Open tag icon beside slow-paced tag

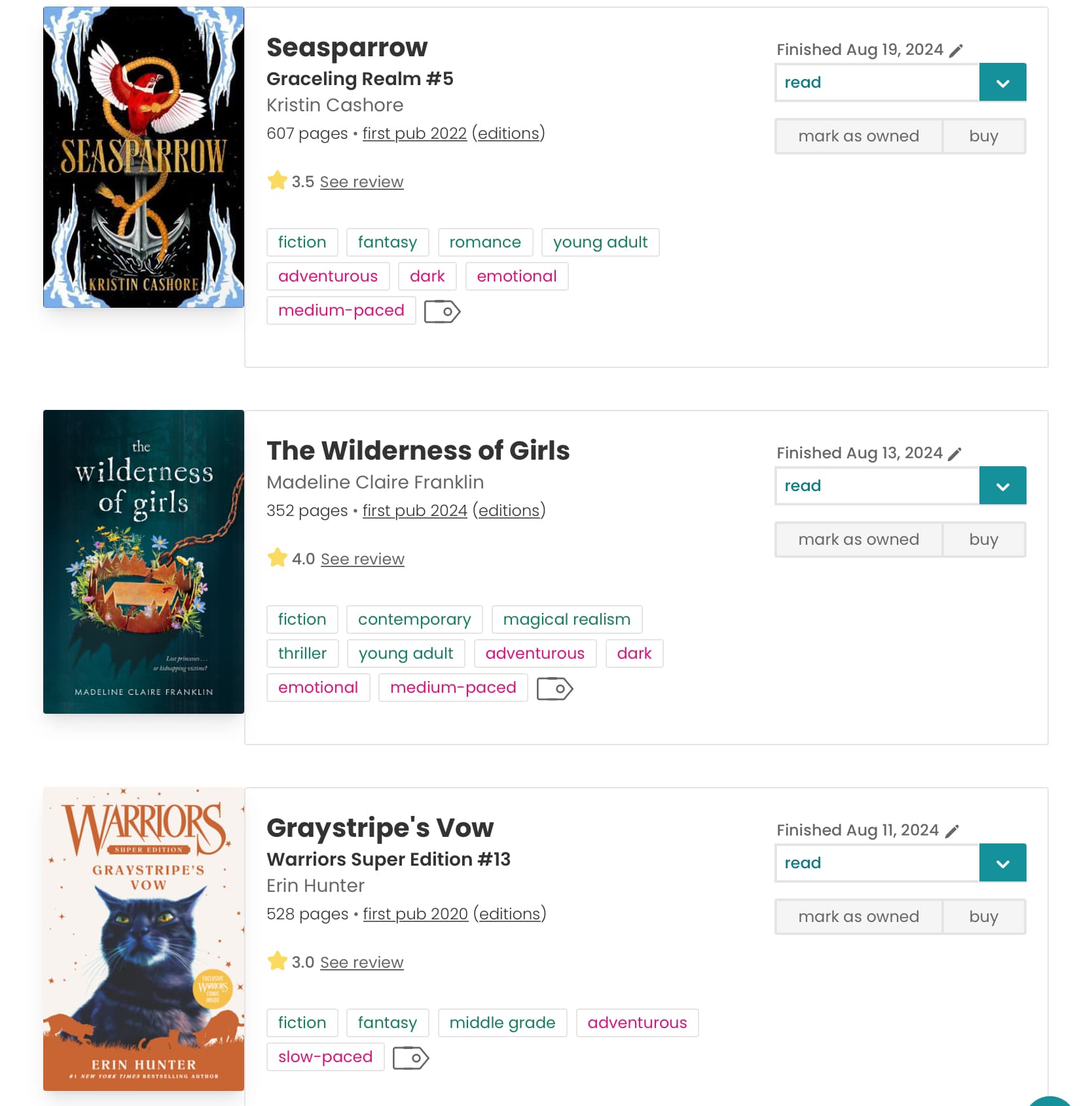[411, 1058]
